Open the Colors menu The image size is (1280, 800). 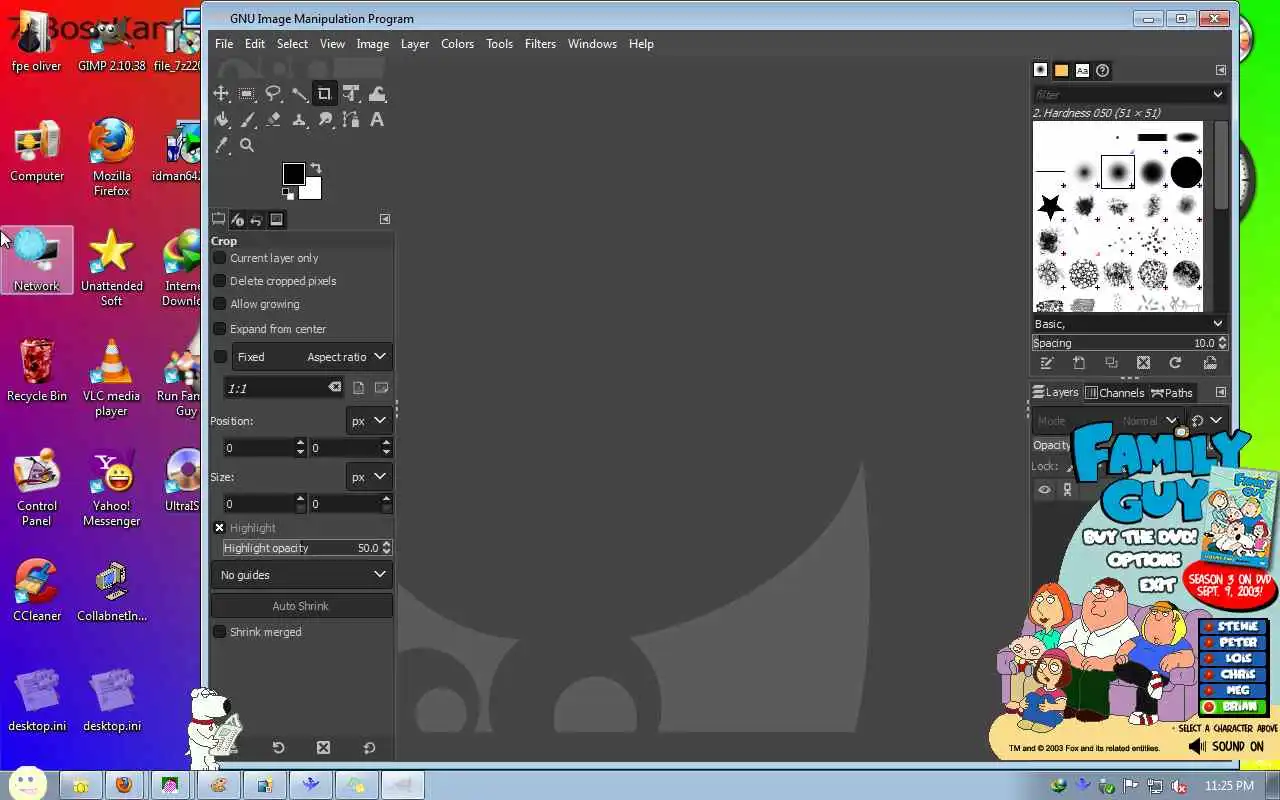pos(457,44)
